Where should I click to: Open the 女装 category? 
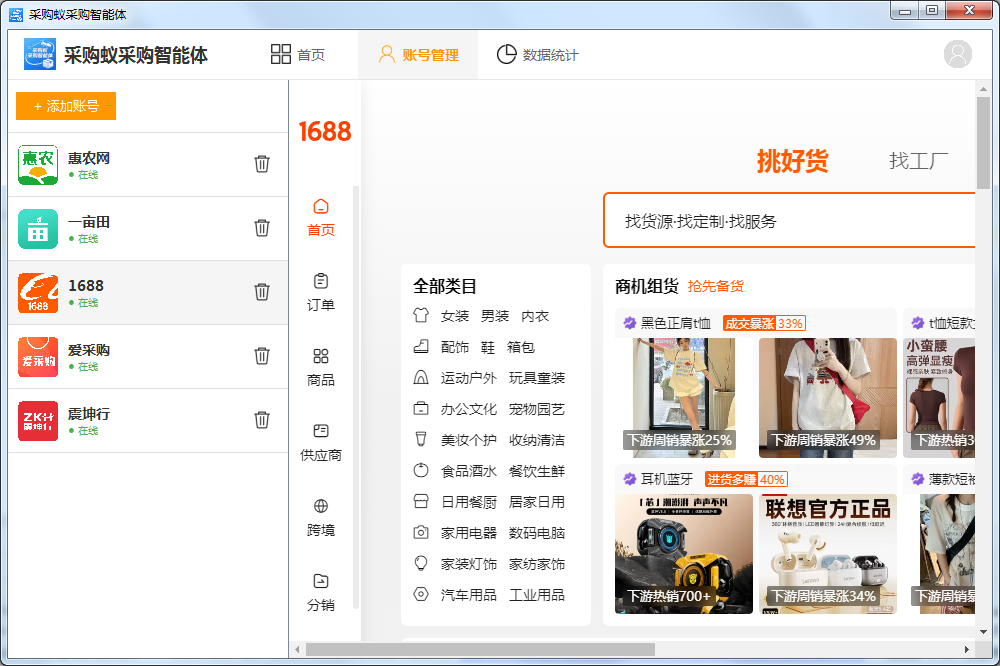(454, 316)
